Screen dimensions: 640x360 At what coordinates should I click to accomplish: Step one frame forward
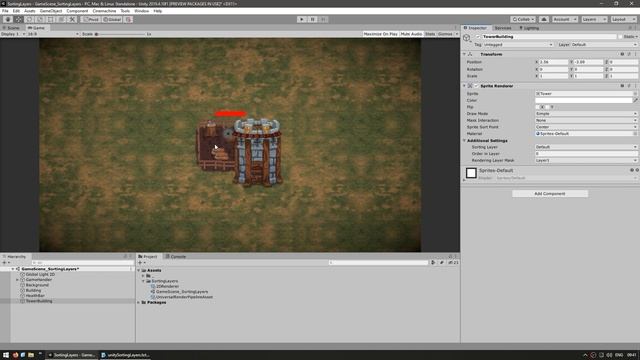pos(323,19)
